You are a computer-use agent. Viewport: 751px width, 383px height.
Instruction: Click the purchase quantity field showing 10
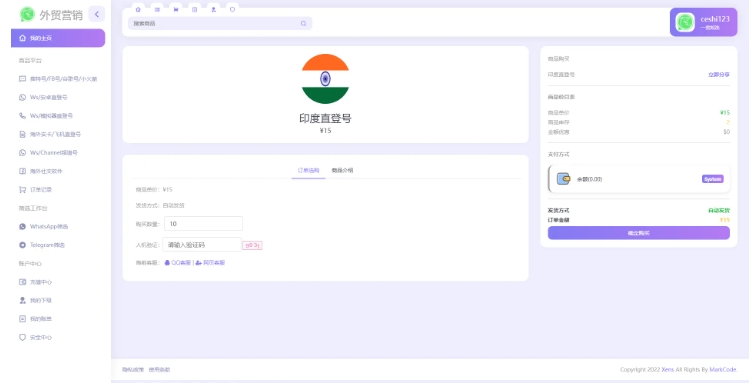(x=204, y=224)
